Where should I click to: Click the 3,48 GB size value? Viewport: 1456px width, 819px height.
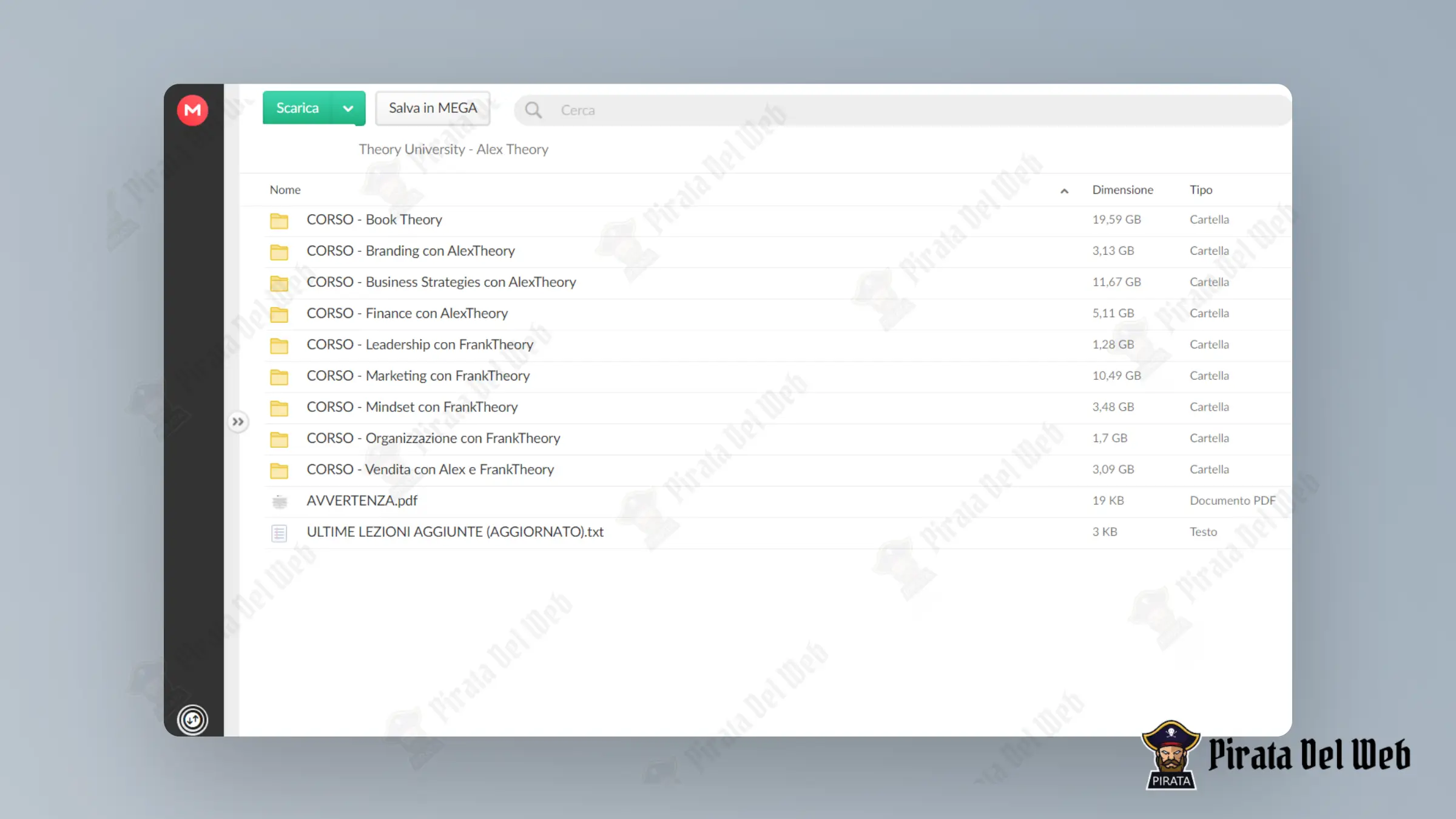pos(1113,407)
